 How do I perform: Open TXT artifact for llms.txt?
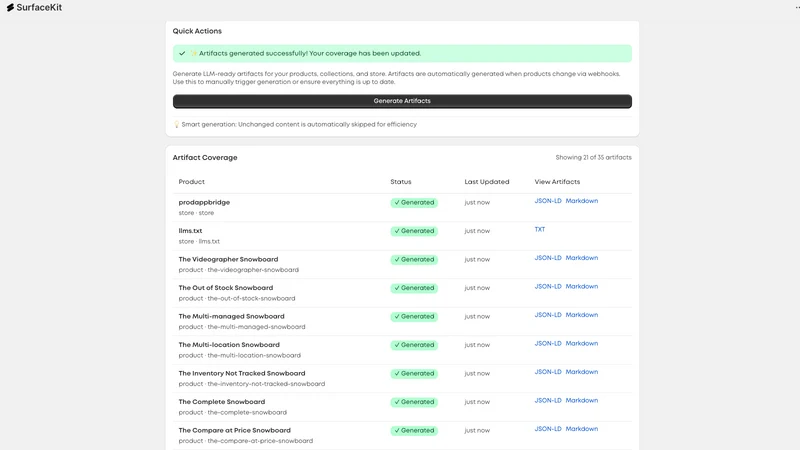coord(540,230)
